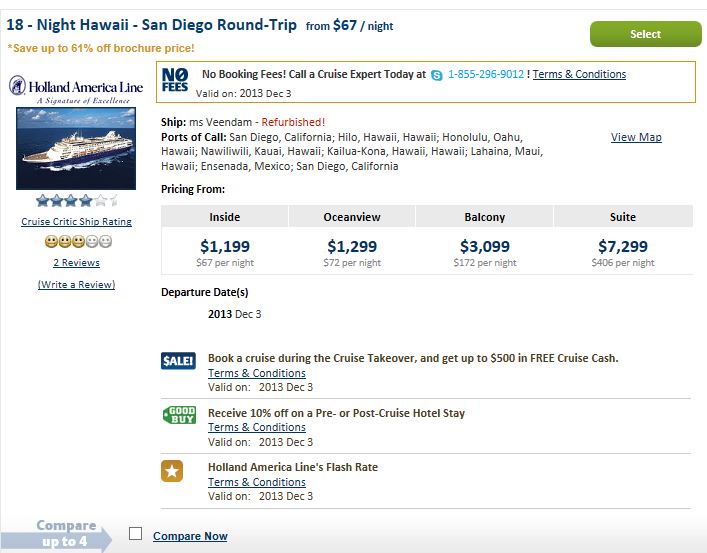Click the Skype phone icon
This screenshot has width=707, height=553.
click(437, 75)
